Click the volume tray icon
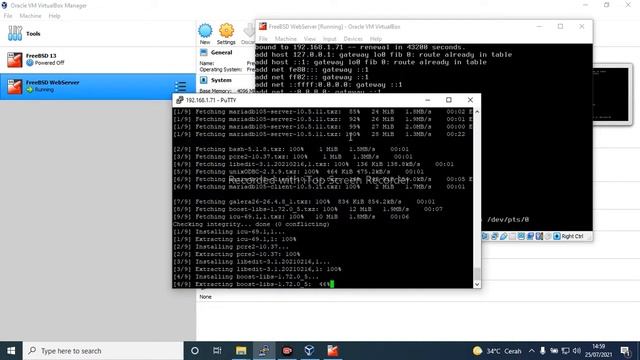 tap(576, 351)
